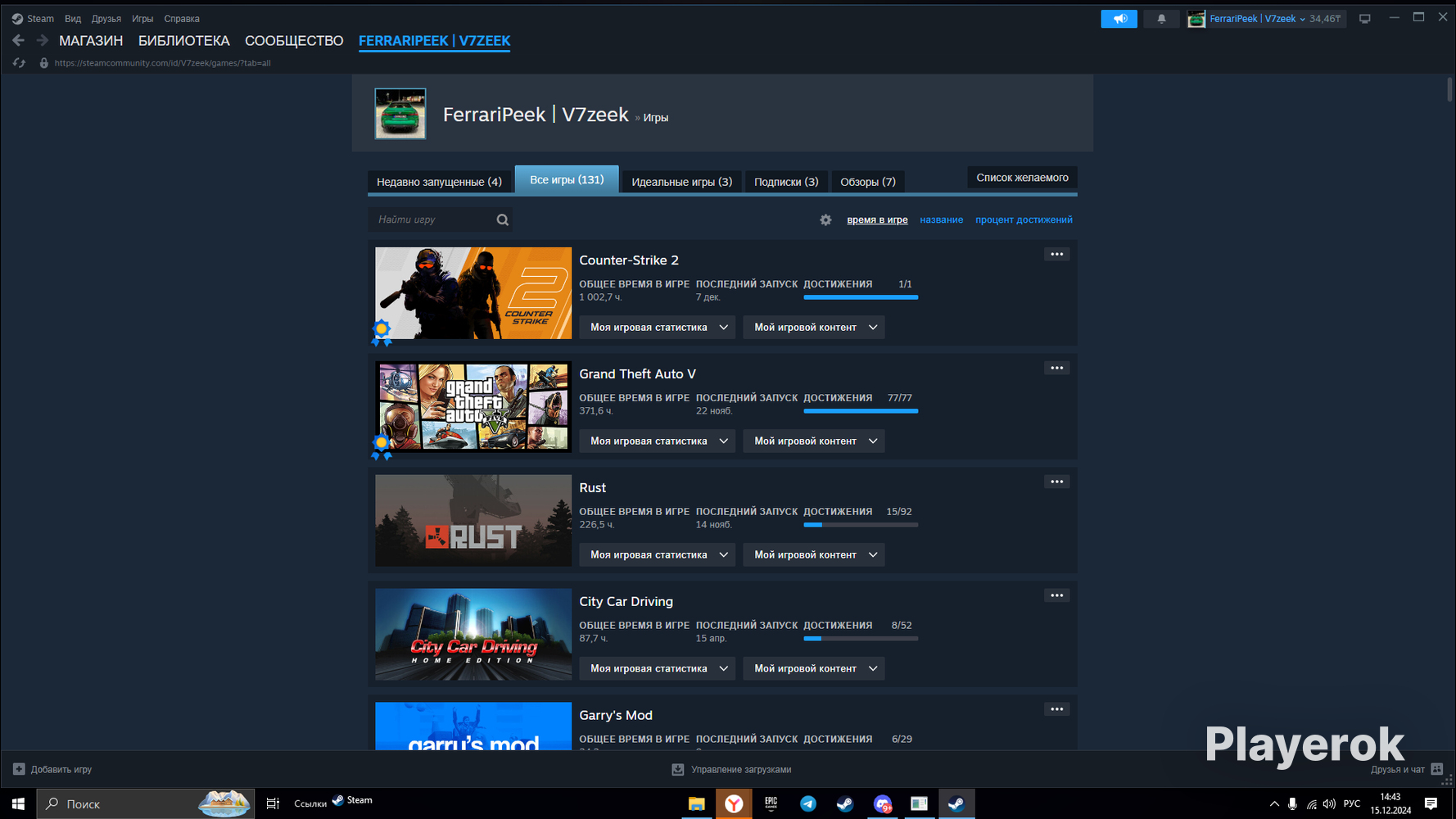Reload the page with the refresh icon

(19, 63)
